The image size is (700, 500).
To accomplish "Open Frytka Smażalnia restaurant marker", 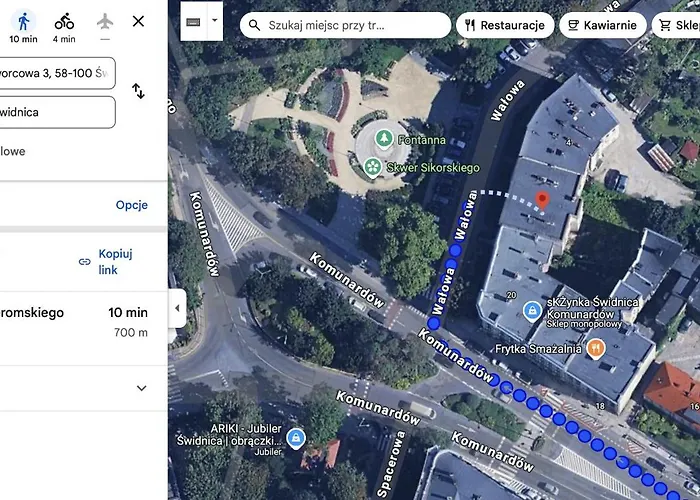I will (x=596, y=348).
